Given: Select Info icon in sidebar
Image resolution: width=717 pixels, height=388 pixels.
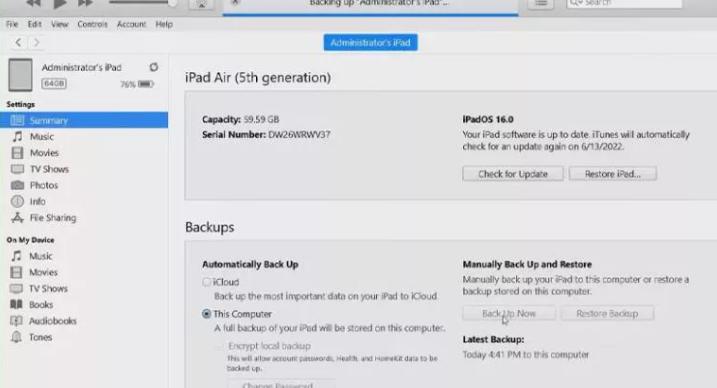Looking at the screenshot, I should (x=17, y=201).
